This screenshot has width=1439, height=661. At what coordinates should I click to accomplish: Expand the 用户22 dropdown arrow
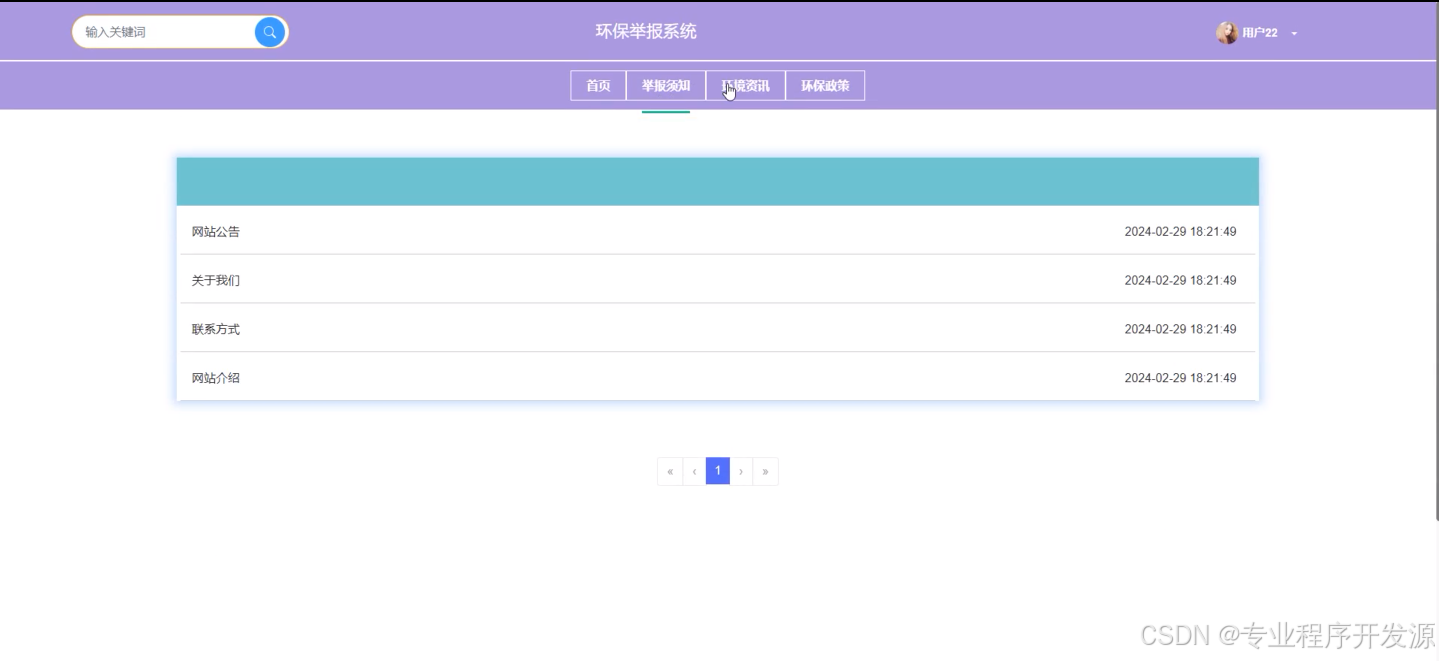pos(1294,34)
